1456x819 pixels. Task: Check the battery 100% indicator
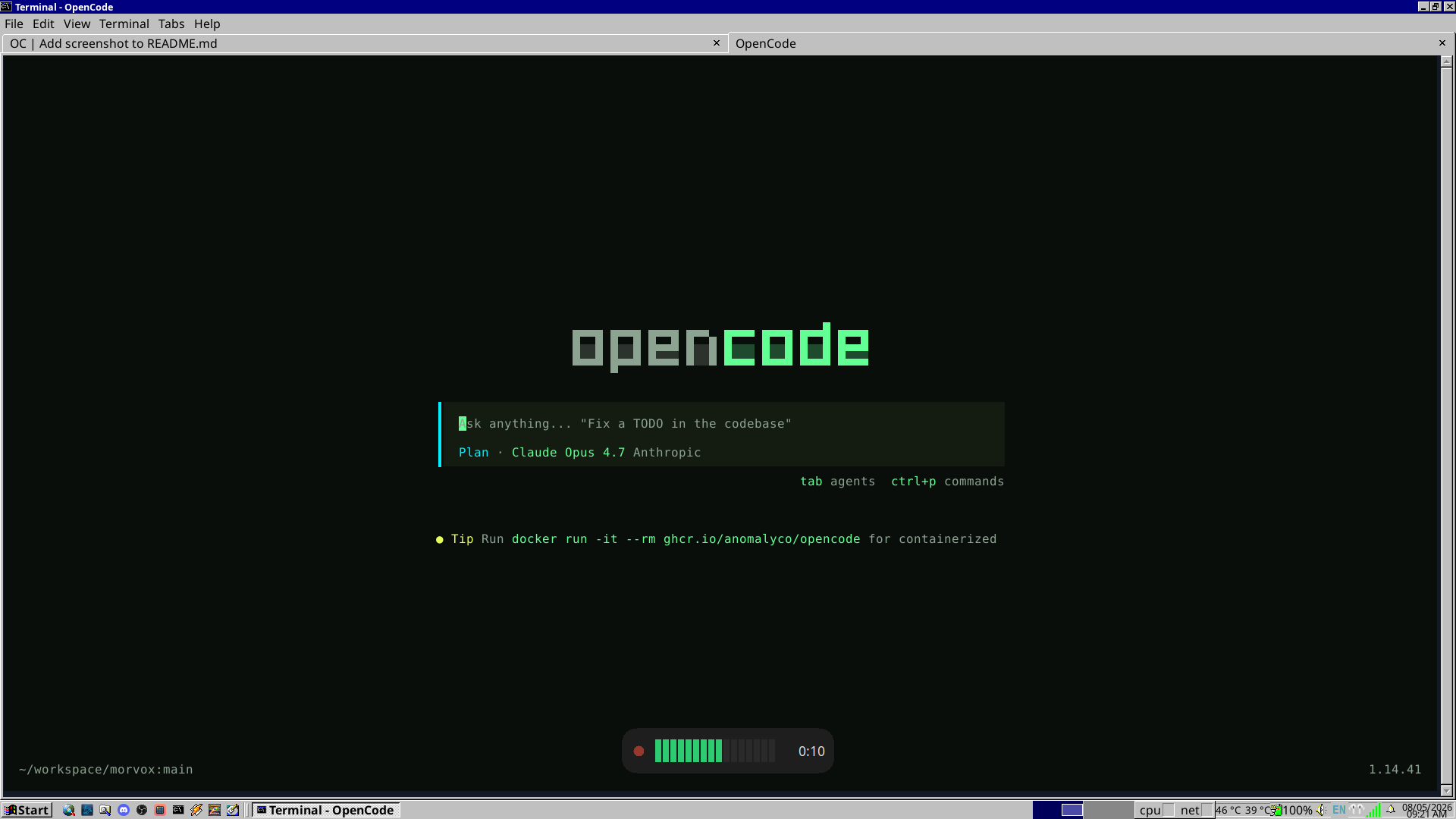(x=1292, y=810)
